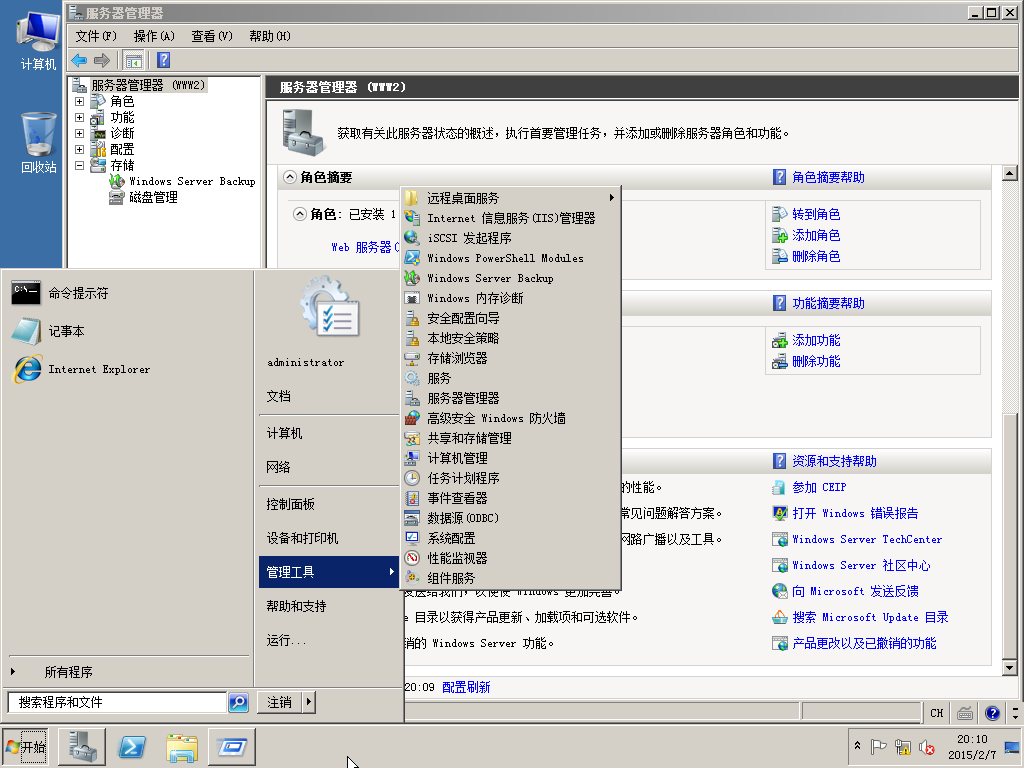Launch 安全配置向导
The width and height of the screenshot is (1024, 768).
tap(510, 318)
